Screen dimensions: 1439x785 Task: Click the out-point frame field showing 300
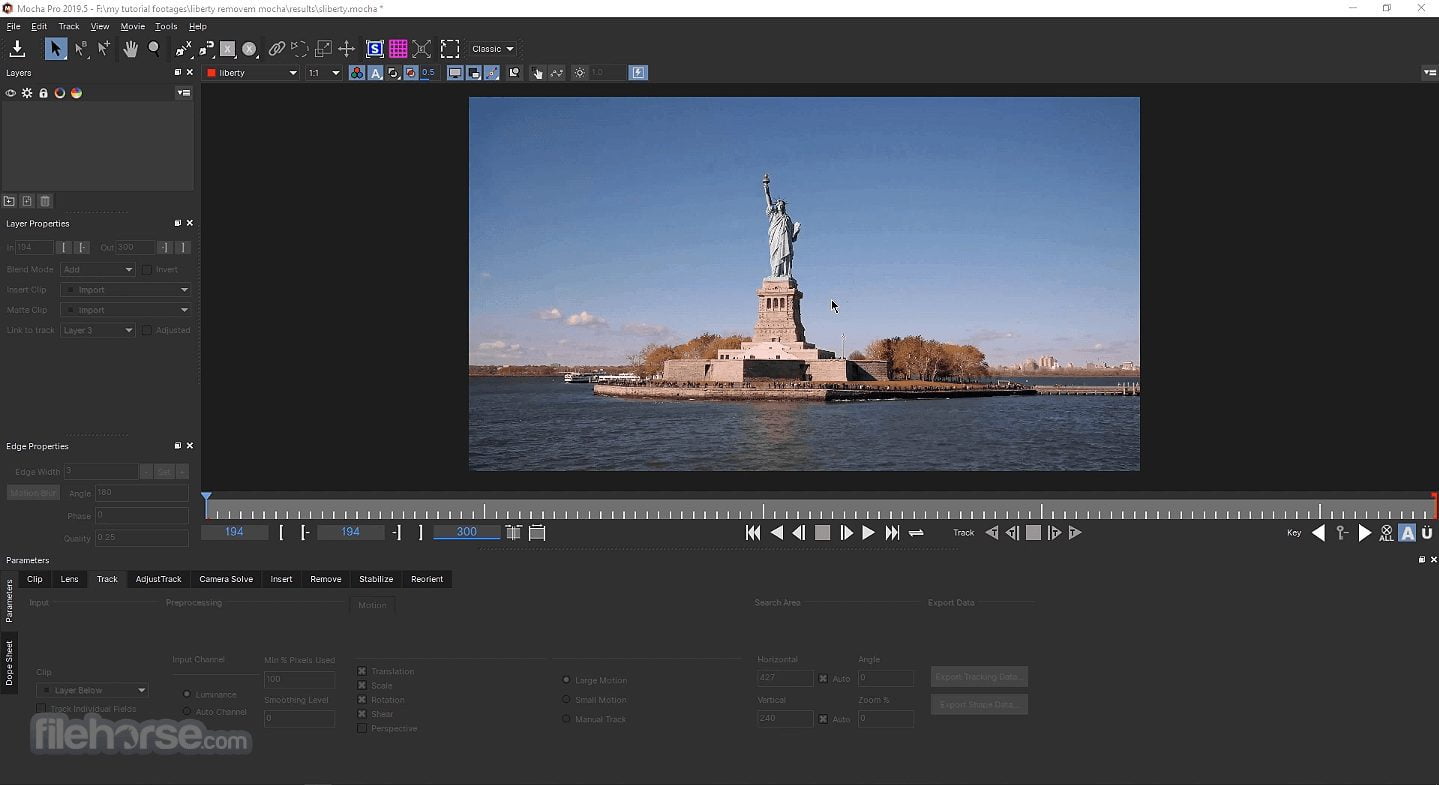(466, 532)
